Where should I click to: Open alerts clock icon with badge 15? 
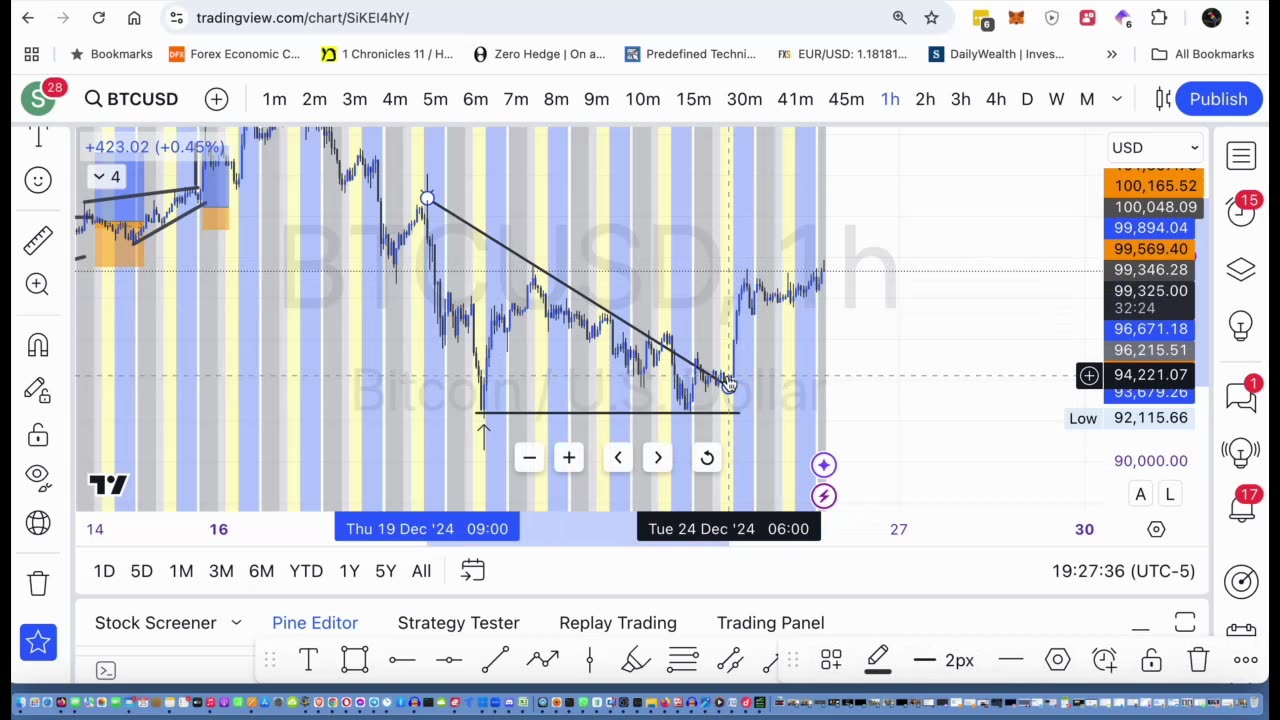point(1241,211)
